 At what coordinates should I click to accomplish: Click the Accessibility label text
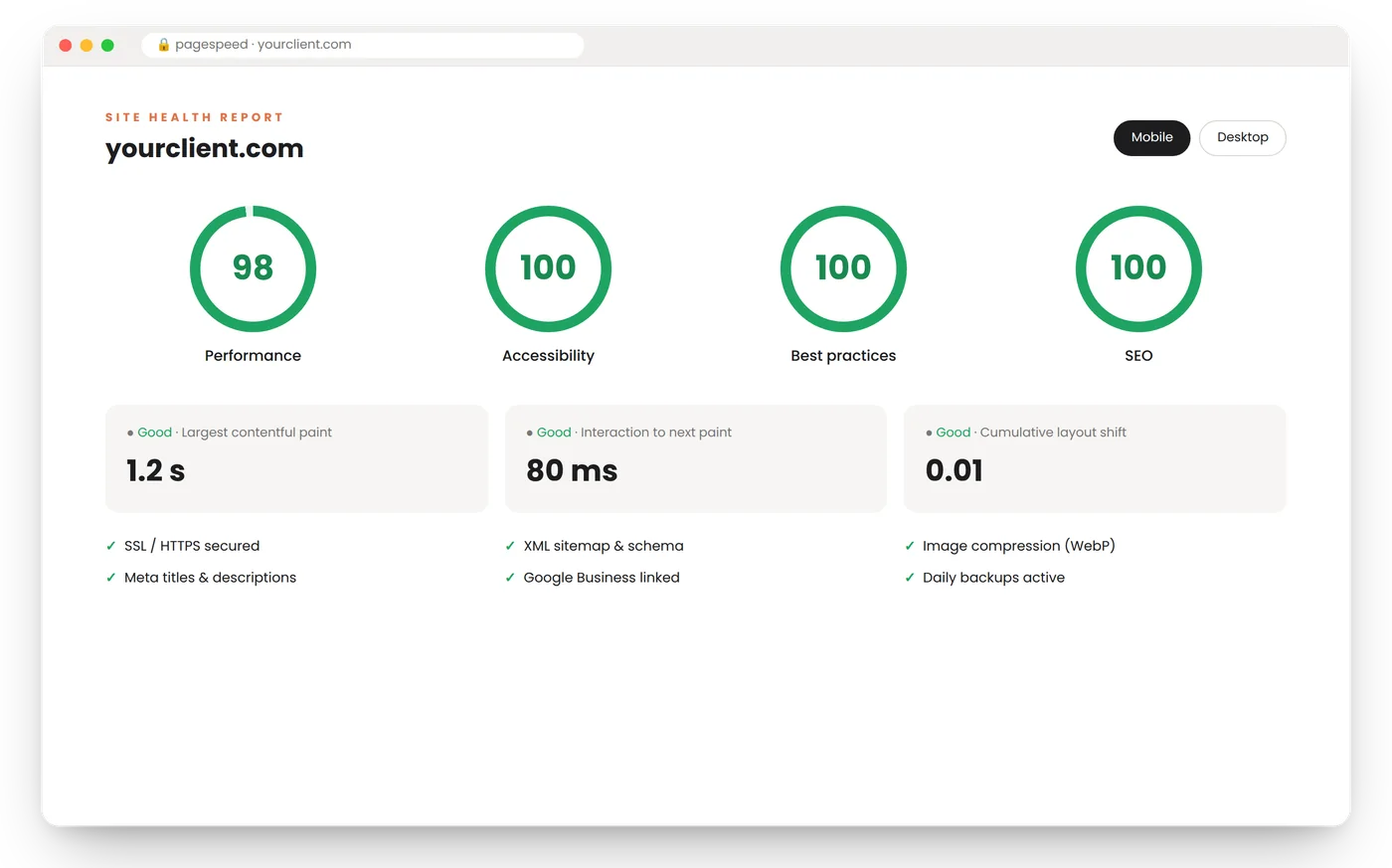548,356
